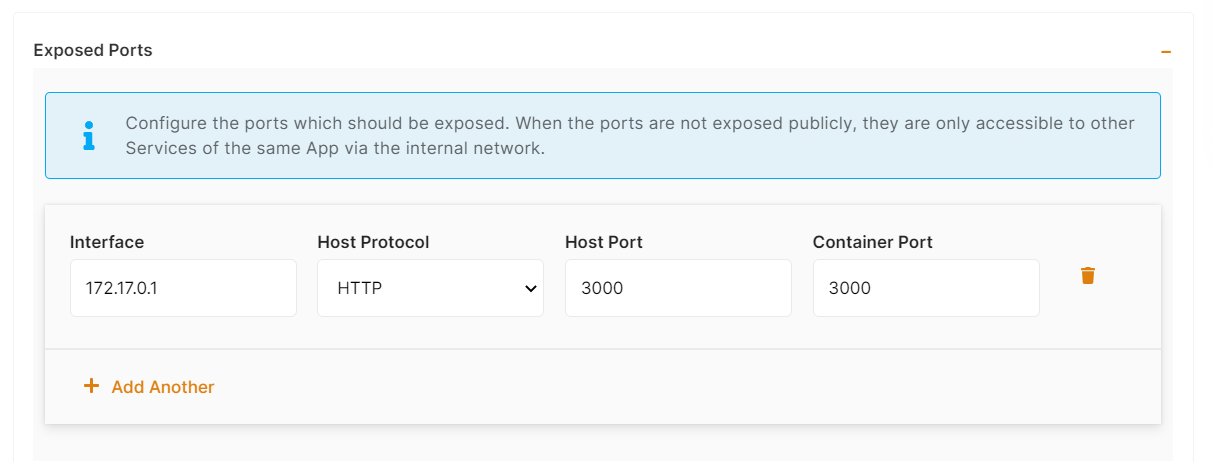Click the Container Port label

[x=873, y=242]
